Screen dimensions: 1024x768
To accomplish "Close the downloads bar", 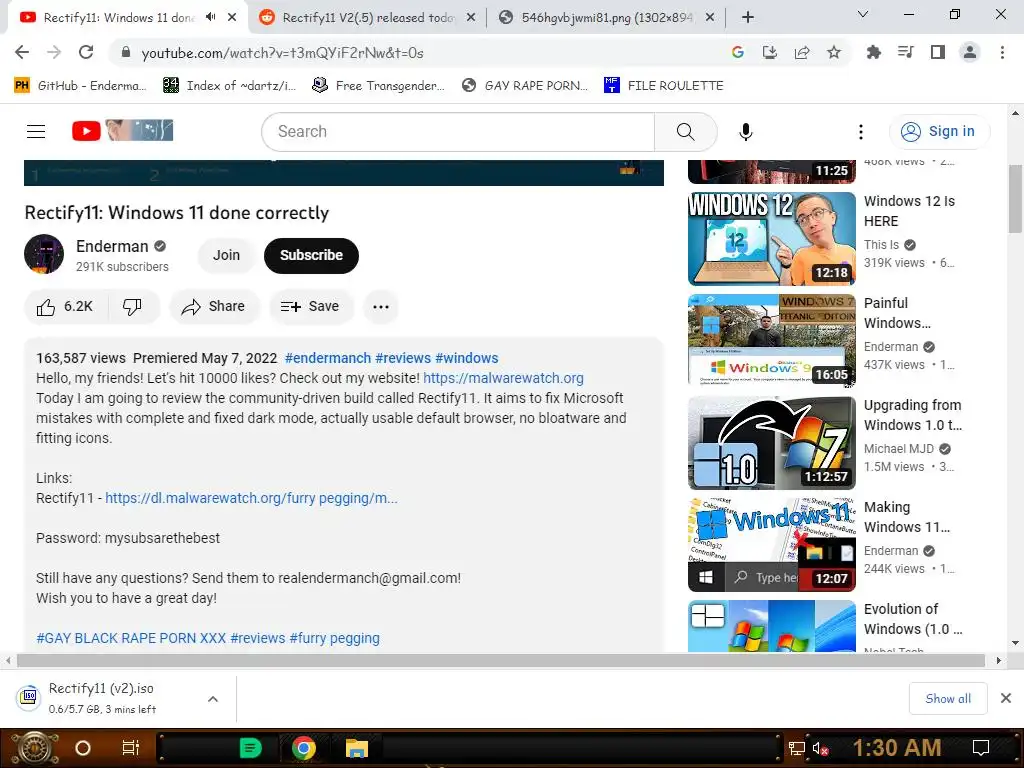I will tap(1006, 698).
